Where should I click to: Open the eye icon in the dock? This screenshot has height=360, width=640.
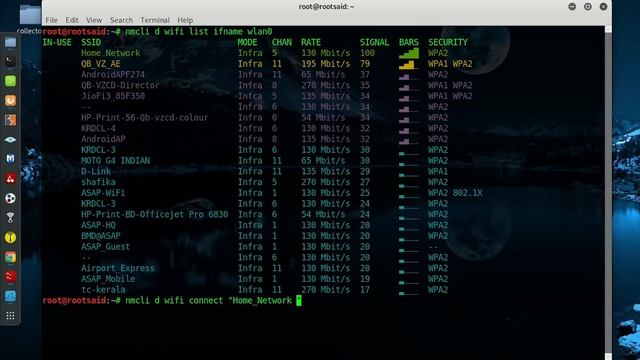10,140
